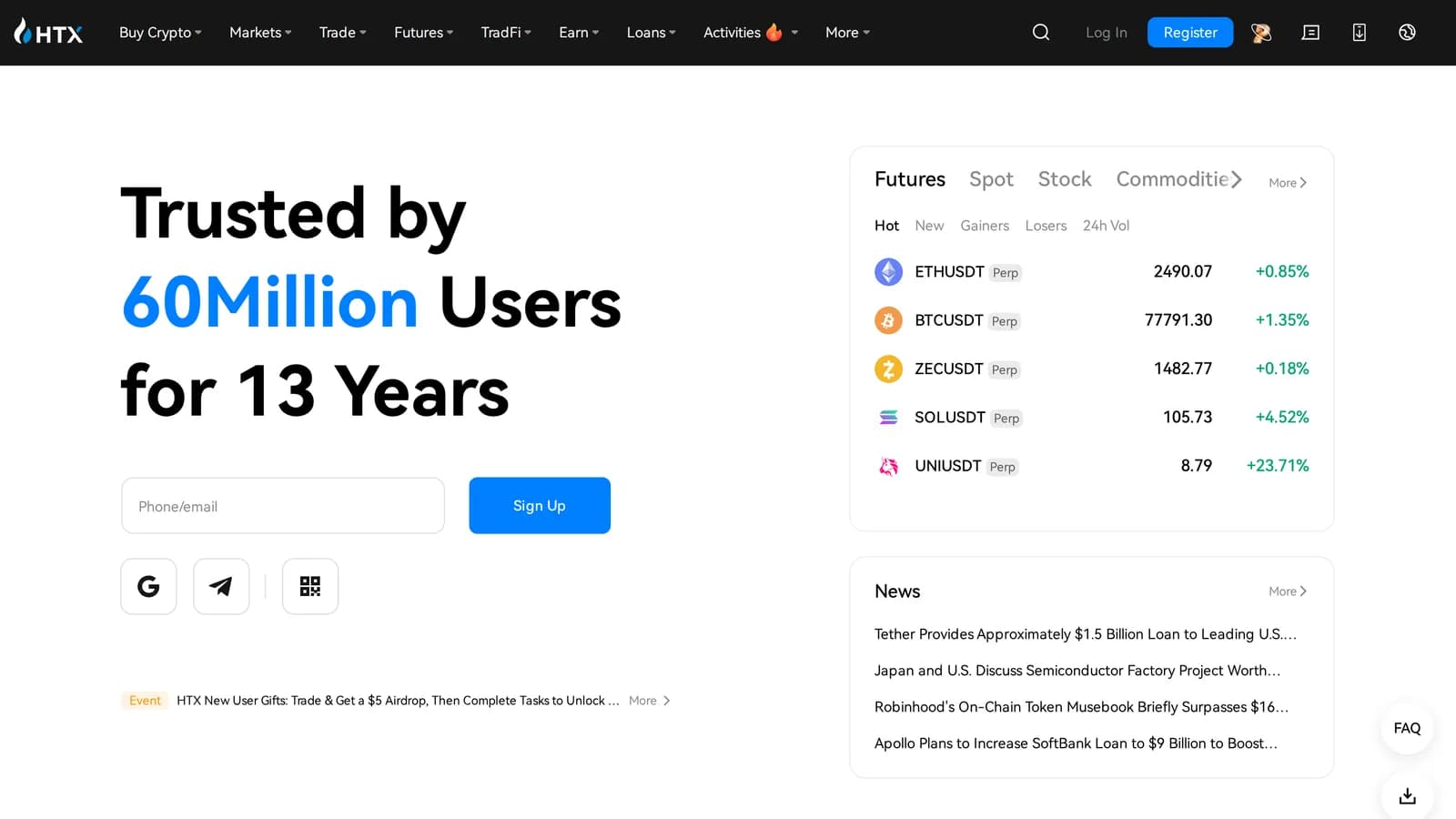Viewport: 1456px width, 819px height.
Task: Open the TradFi dropdown
Action: pos(506,33)
